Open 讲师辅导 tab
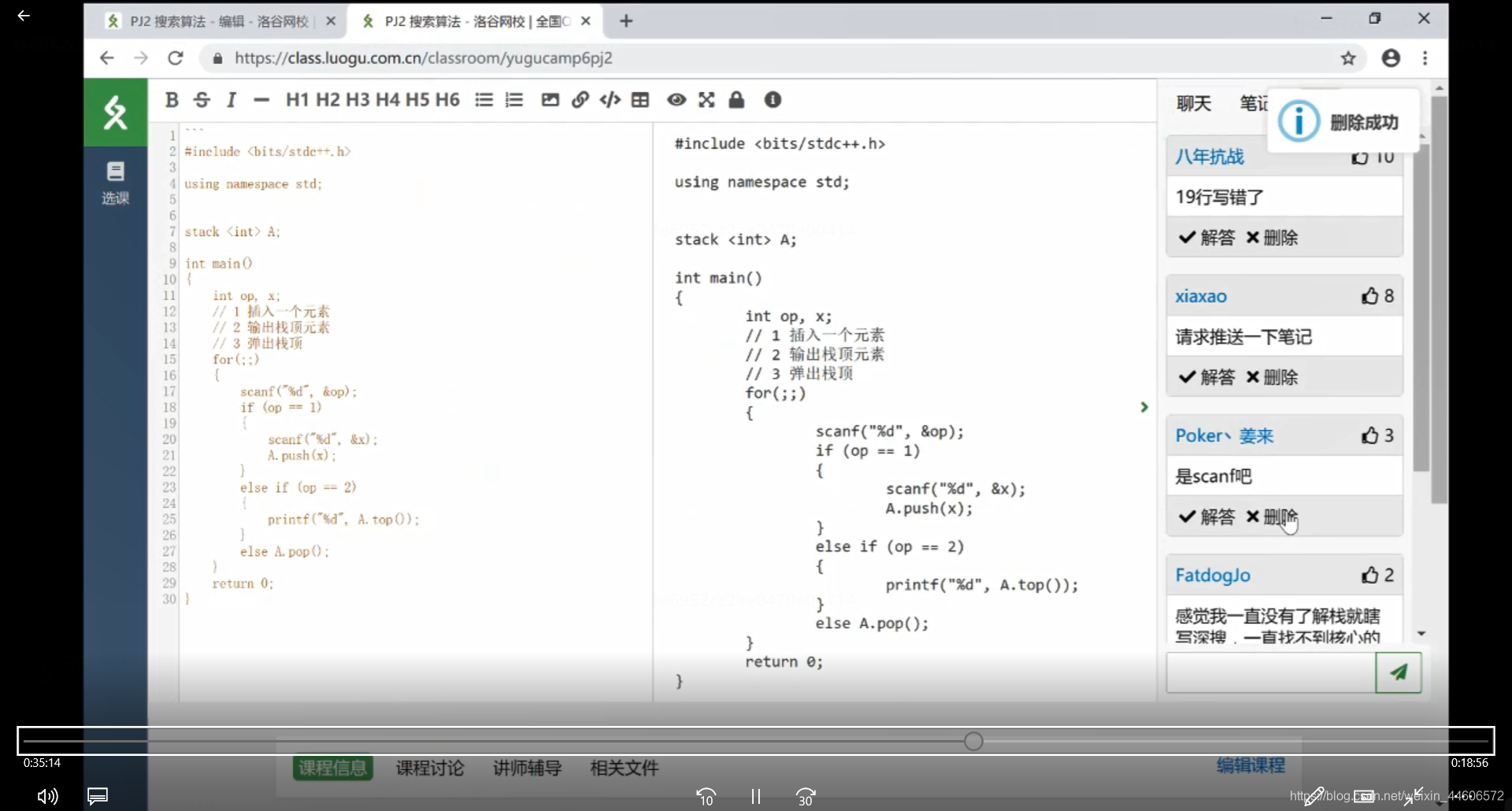The image size is (1512, 811). click(528, 768)
